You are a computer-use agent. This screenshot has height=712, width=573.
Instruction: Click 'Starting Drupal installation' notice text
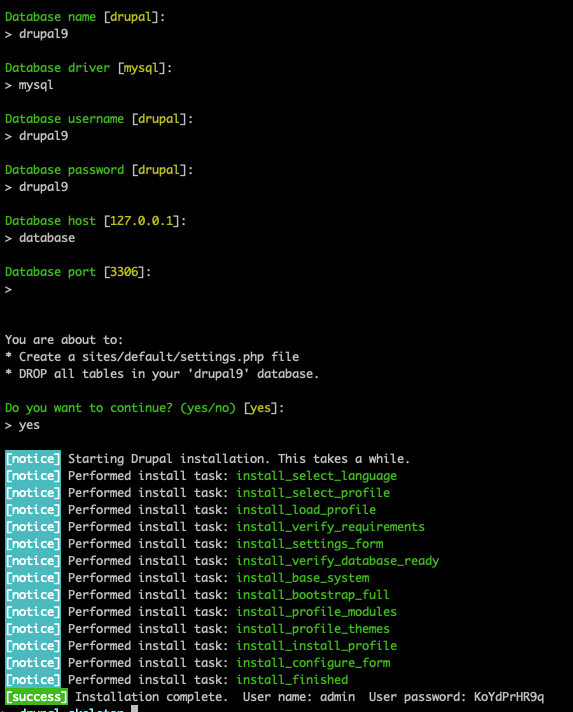coord(239,459)
